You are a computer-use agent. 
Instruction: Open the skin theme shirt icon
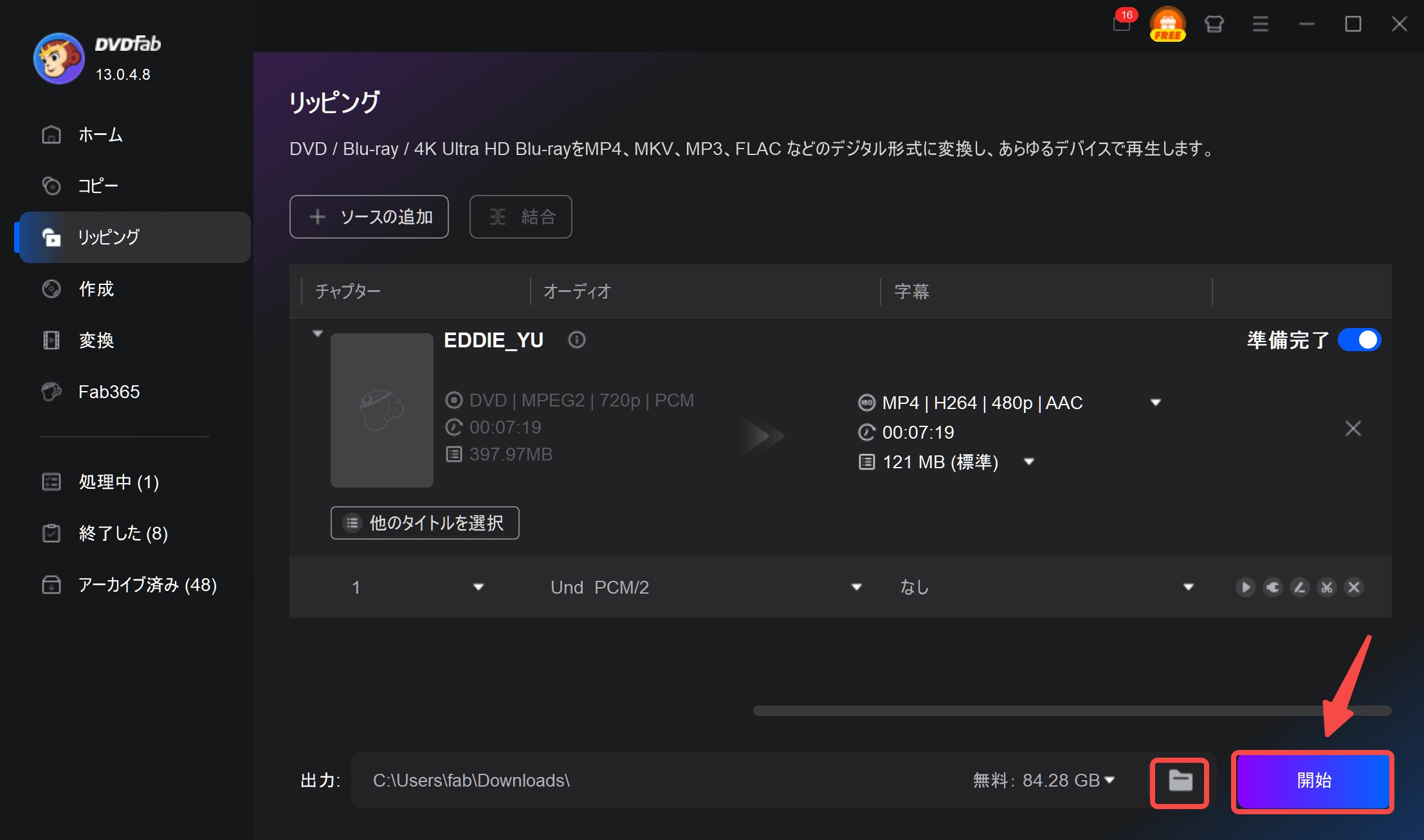coord(1214,24)
